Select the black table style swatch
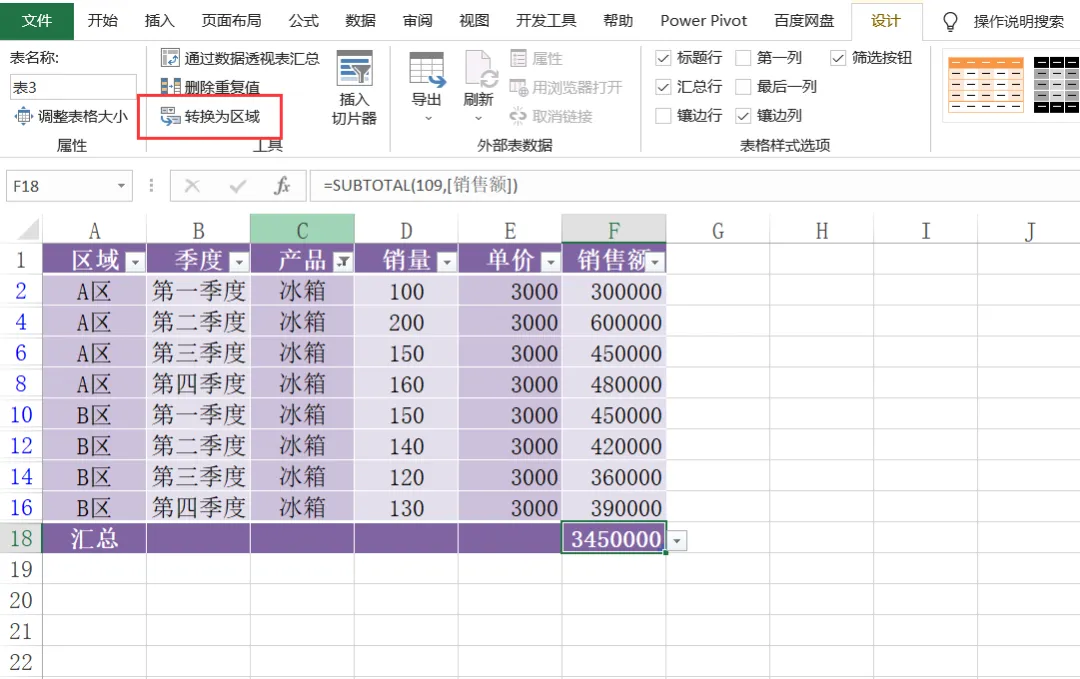The width and height of the screenshot is (1080, 679). tap(1056, 85)
